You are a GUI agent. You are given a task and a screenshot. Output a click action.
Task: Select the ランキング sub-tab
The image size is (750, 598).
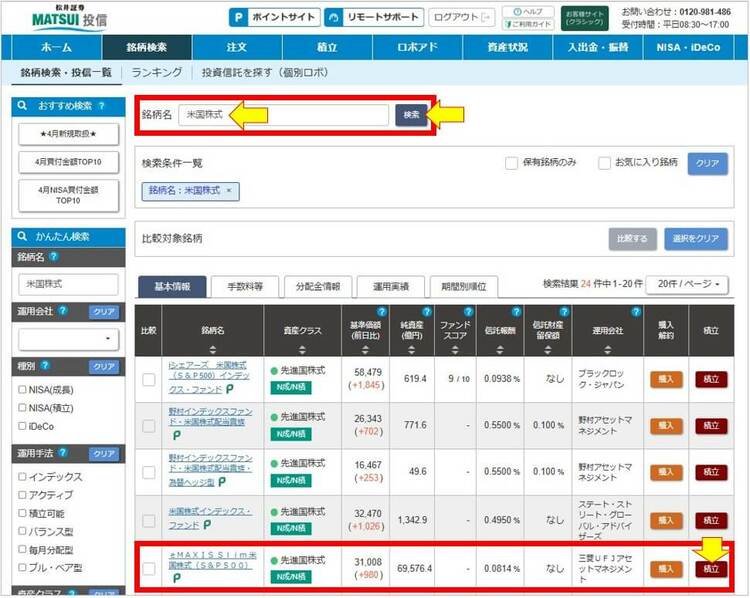[x=157, y=73]
